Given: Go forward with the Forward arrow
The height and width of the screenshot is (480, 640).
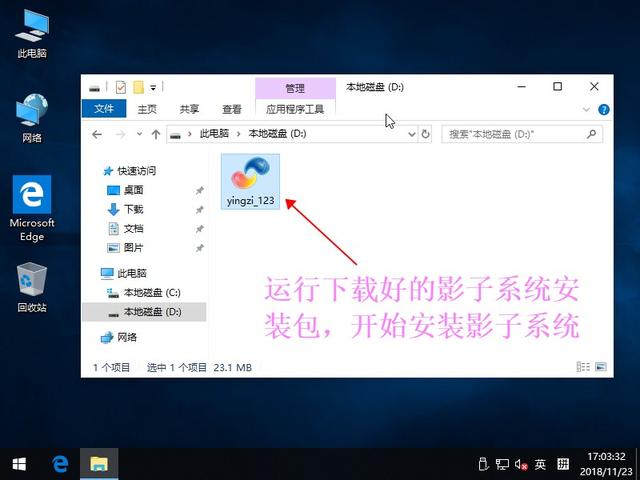Looking at the screenshot, I should point(121,134).
